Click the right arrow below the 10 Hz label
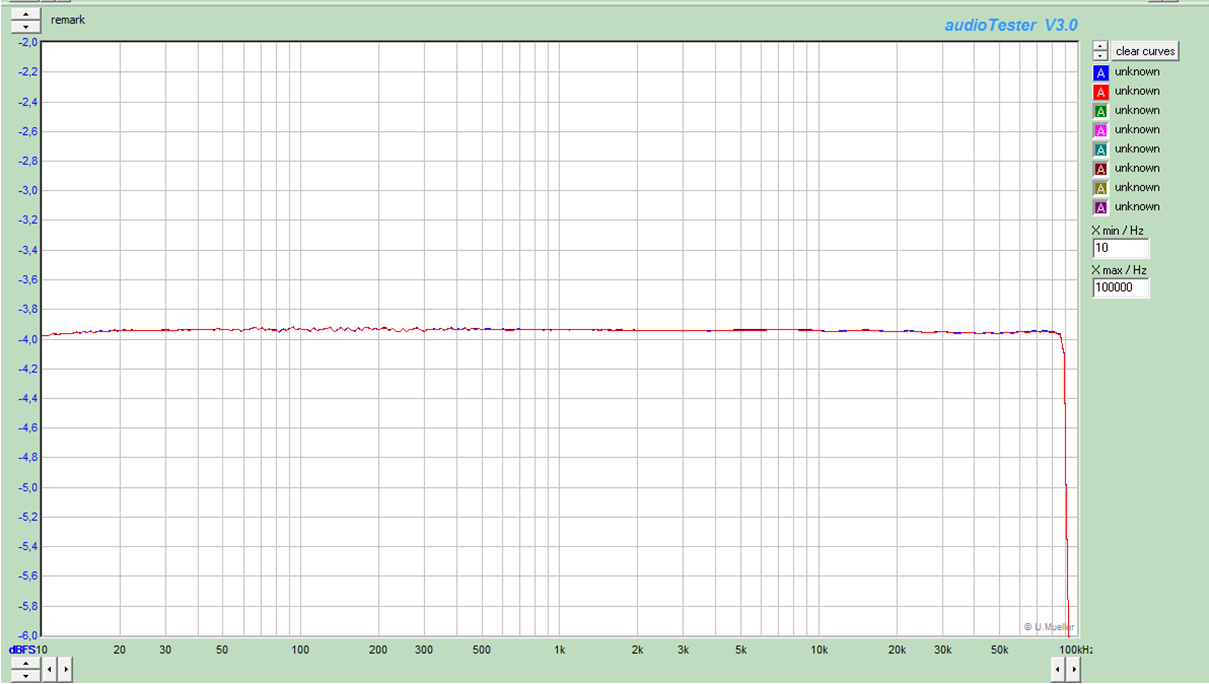 (x=65, y=668)
